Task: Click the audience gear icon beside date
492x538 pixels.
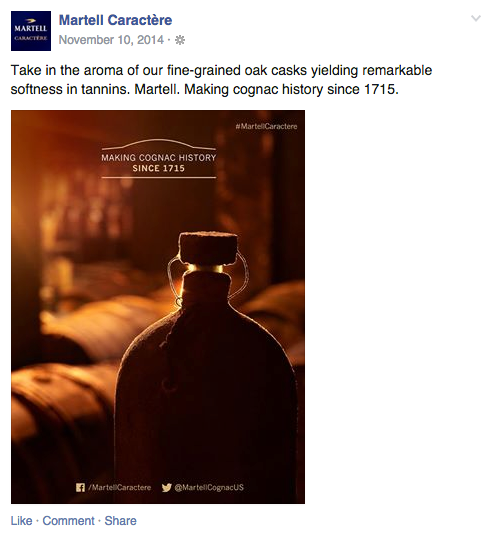Action: pyautogui.click(x=180, y=40)
